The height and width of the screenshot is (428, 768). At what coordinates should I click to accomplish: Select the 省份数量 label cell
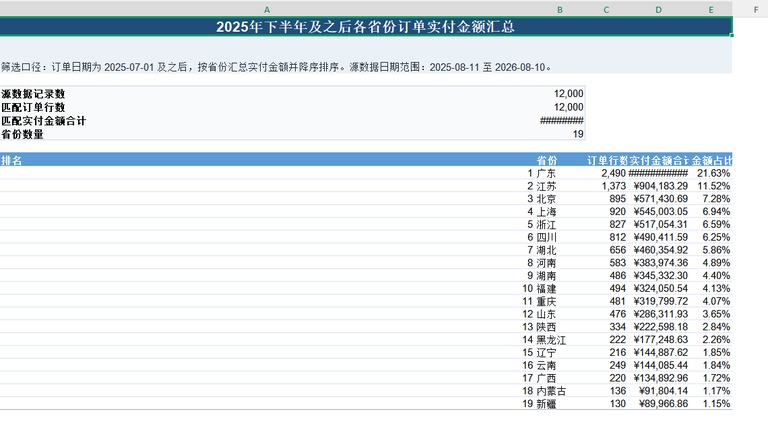click(267, 134)
